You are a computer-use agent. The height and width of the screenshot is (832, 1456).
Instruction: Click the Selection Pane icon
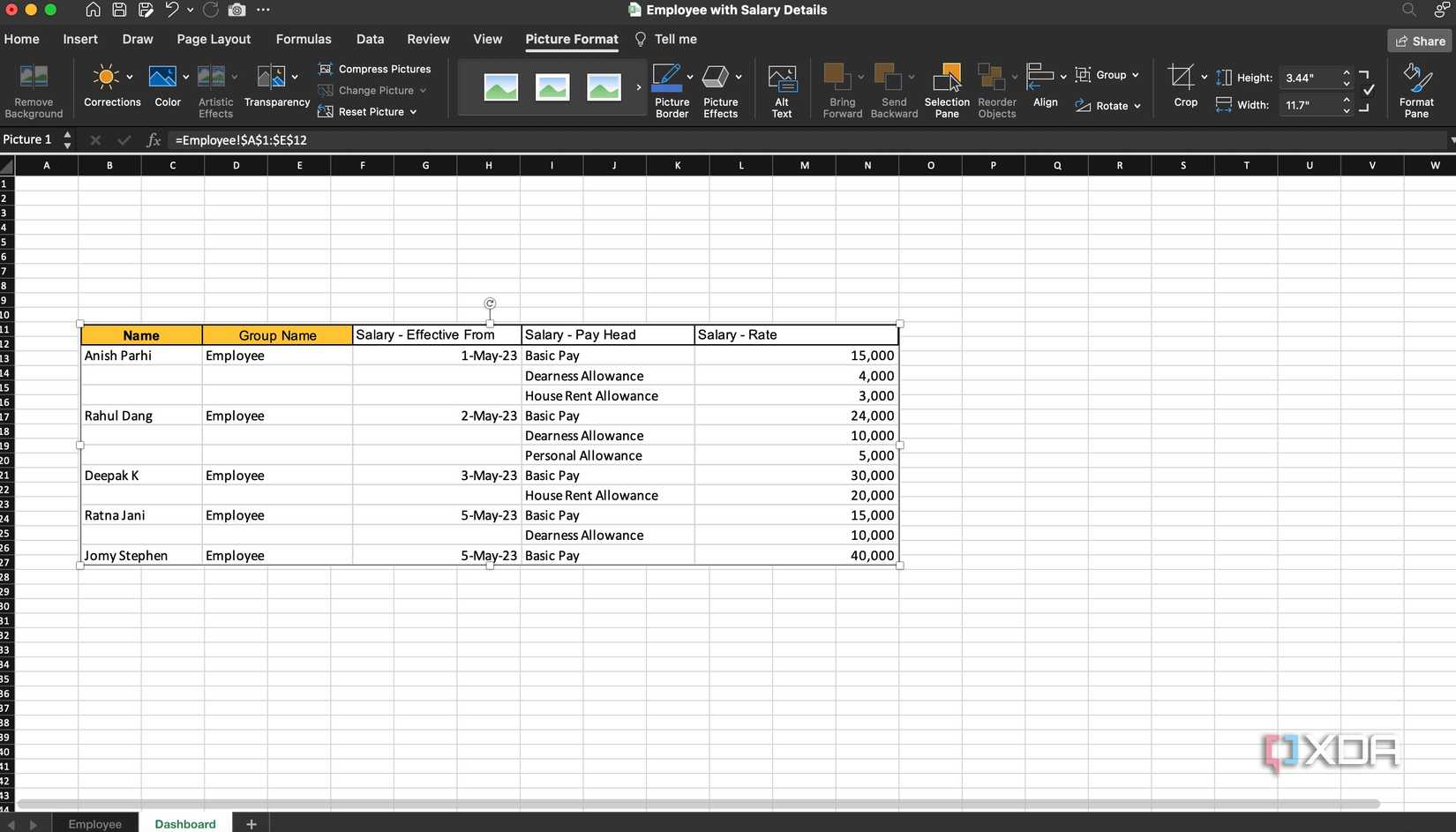click(x=946, y=88)
